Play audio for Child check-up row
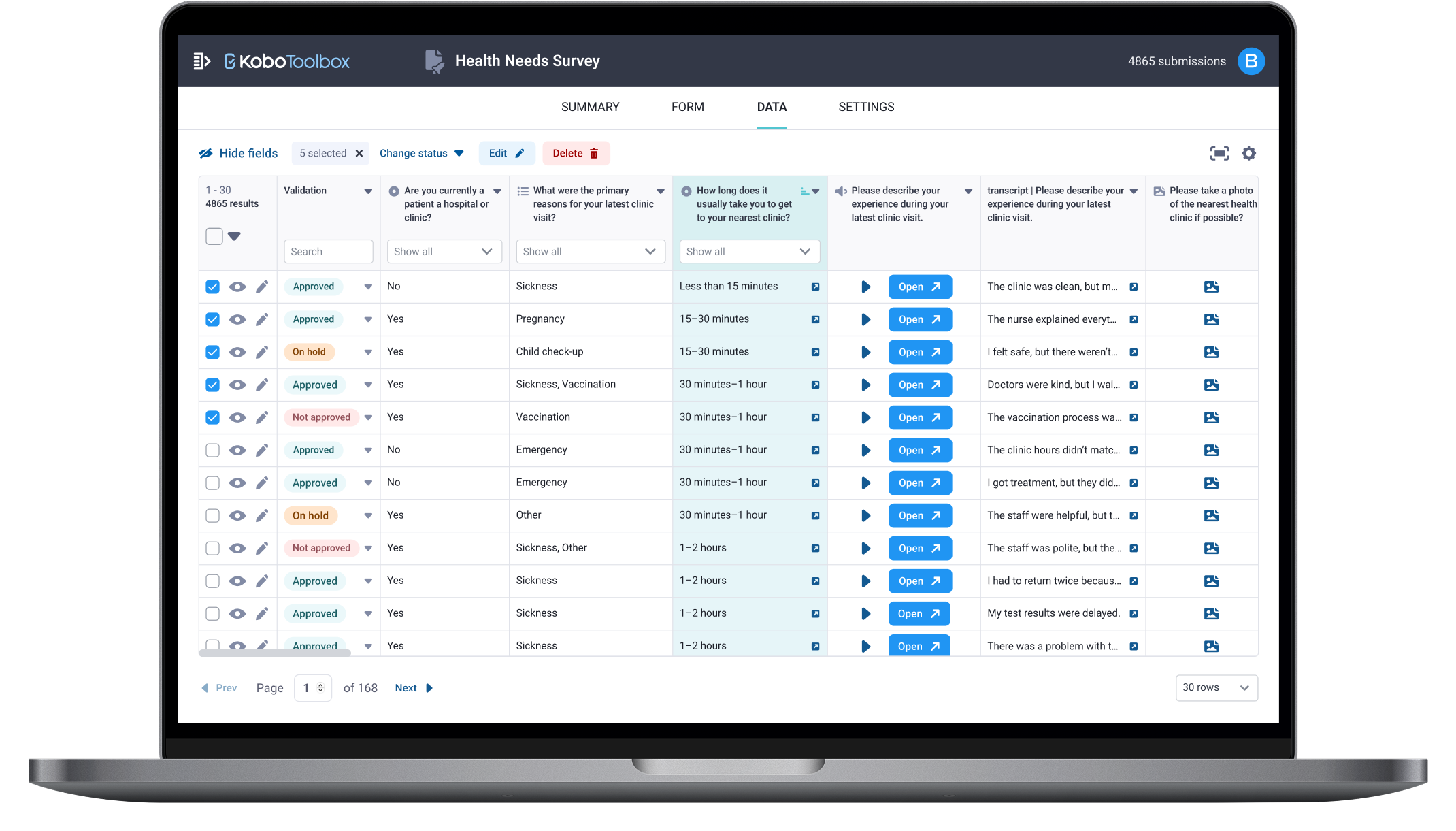The image size is (1456, 831). point(865,352)
